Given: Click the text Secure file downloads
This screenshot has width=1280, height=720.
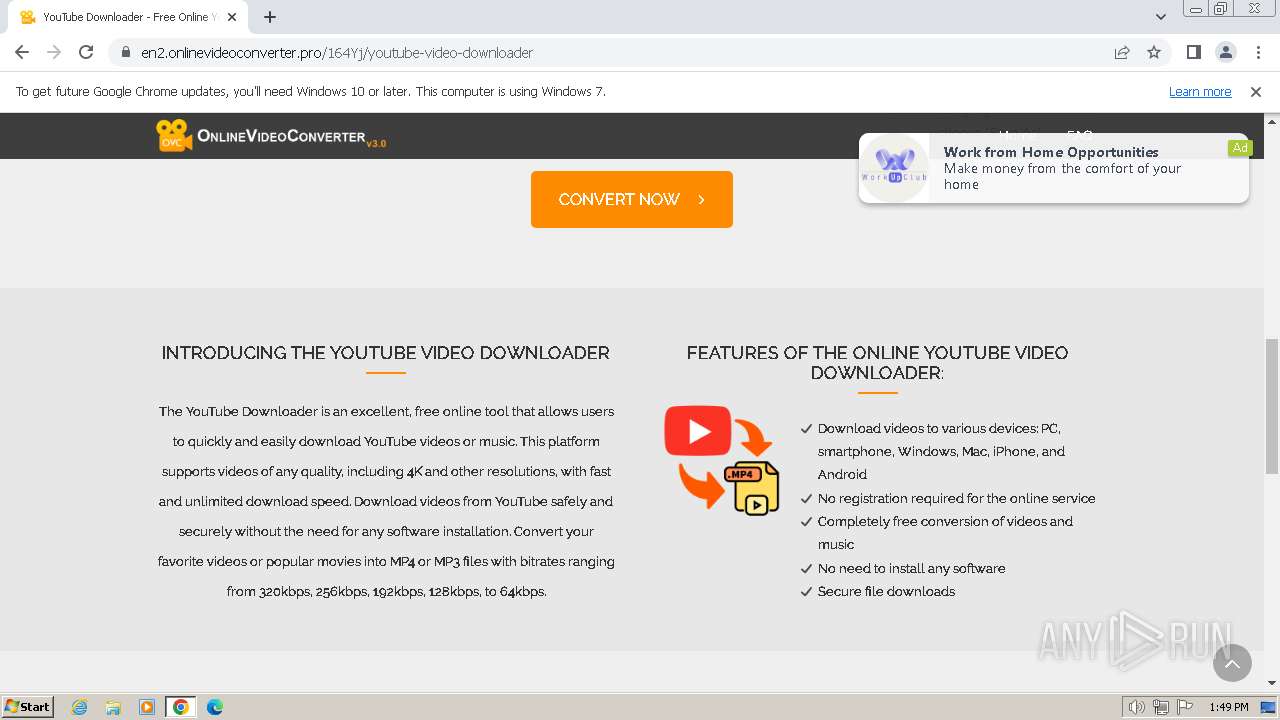Looking at the screenshot, I should coord(886,591).
